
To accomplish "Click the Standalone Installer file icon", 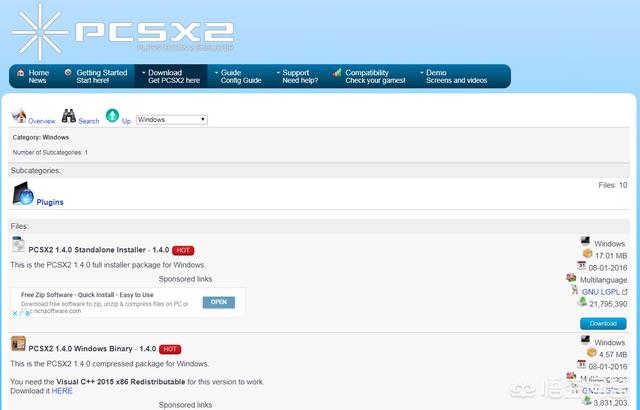I will pos(18,246).
